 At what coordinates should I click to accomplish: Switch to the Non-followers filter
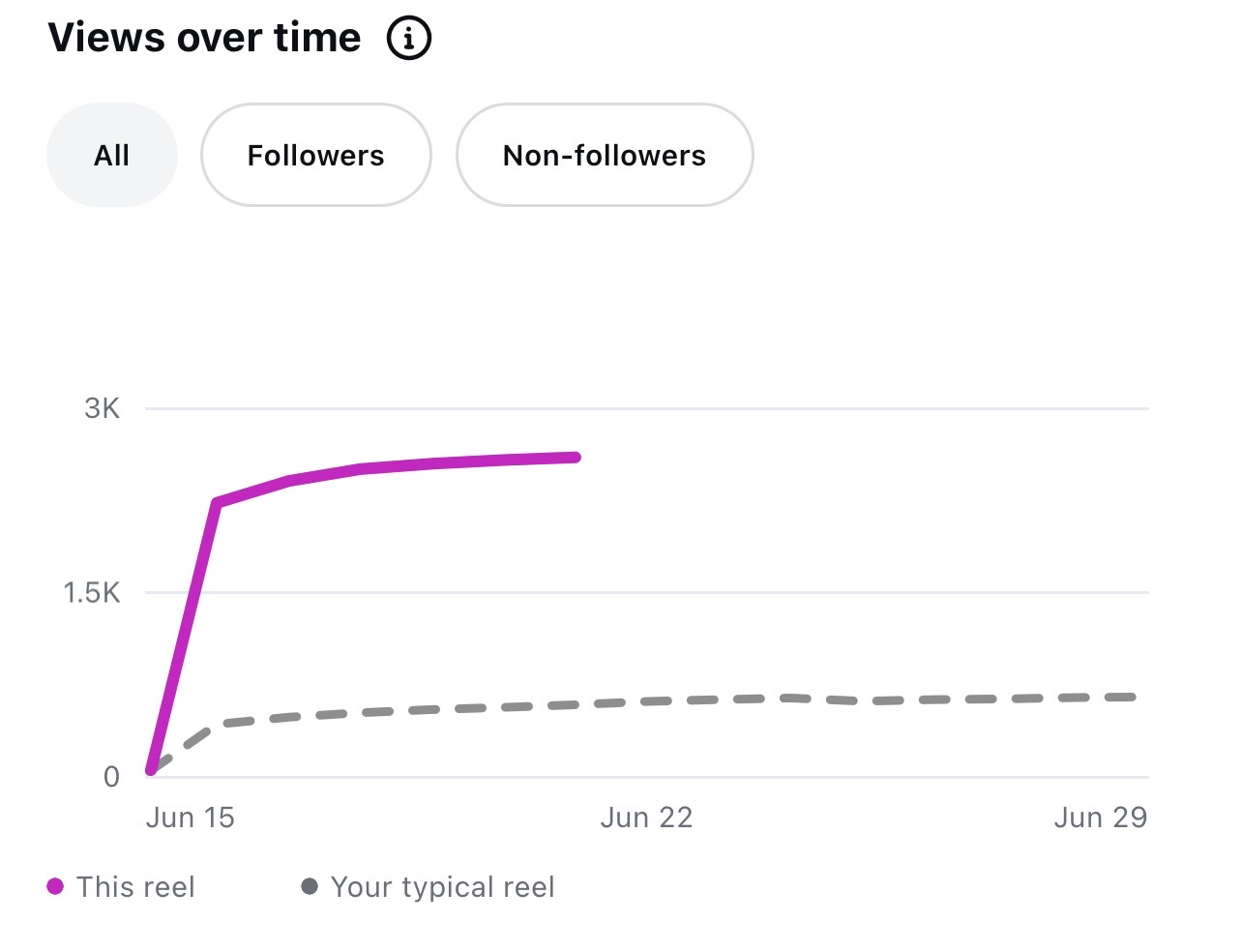[605, 155]
